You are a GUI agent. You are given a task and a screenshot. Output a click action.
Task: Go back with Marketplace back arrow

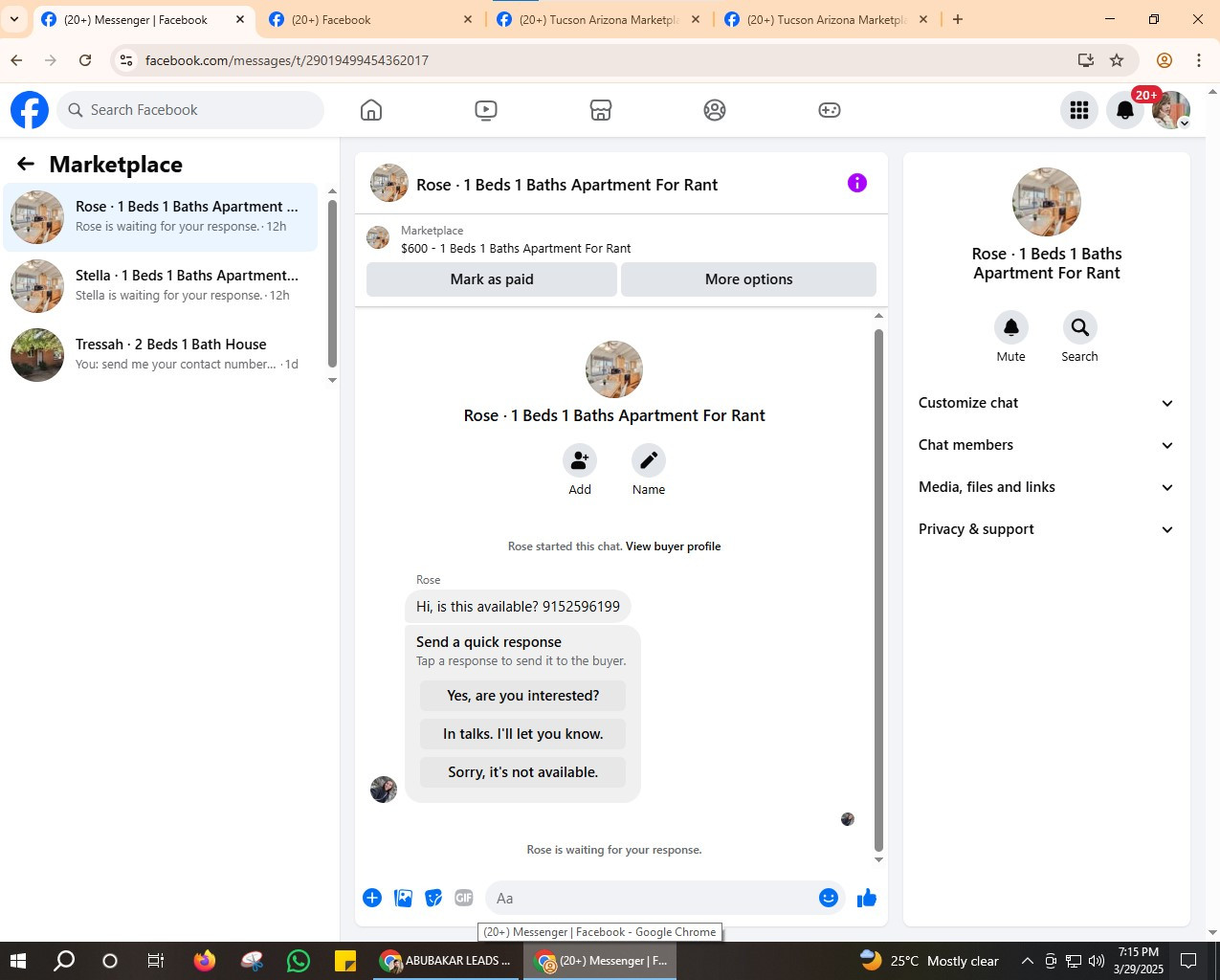26,165
